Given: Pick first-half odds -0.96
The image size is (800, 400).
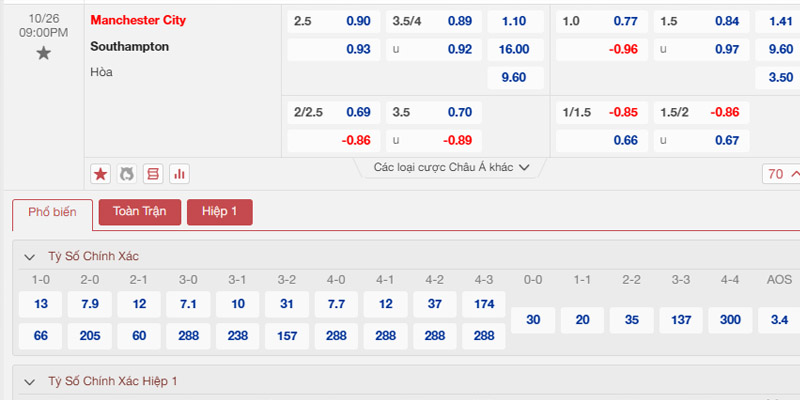Looking at the screenshot, I should click(x=602, y=50).
